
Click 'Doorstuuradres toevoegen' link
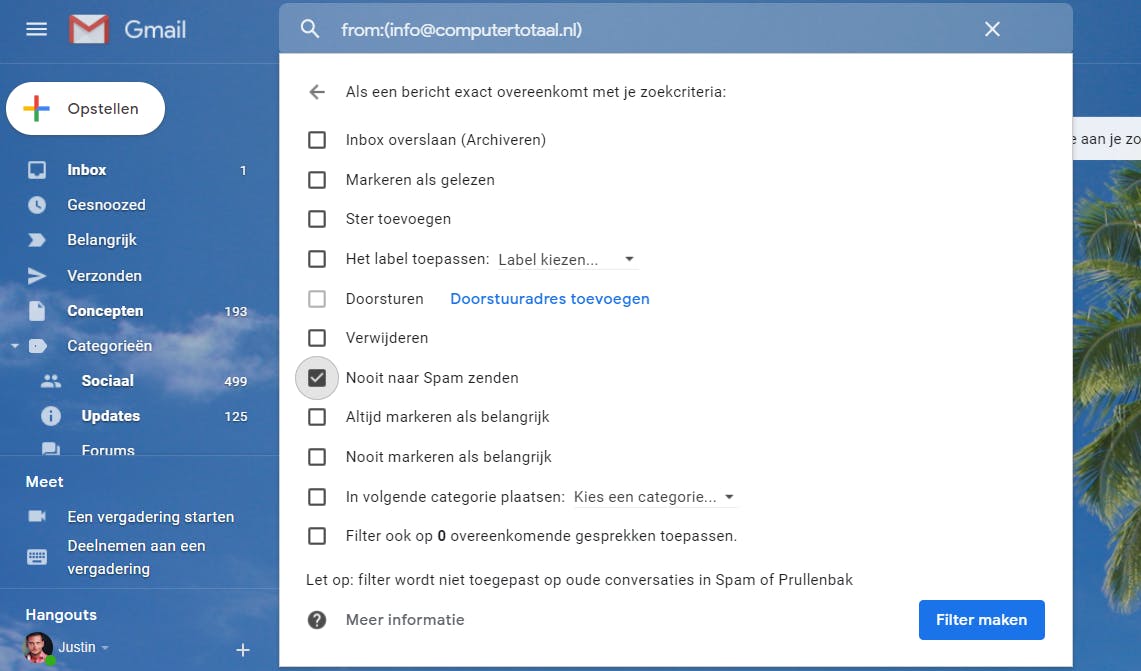[x=550, y=299]
